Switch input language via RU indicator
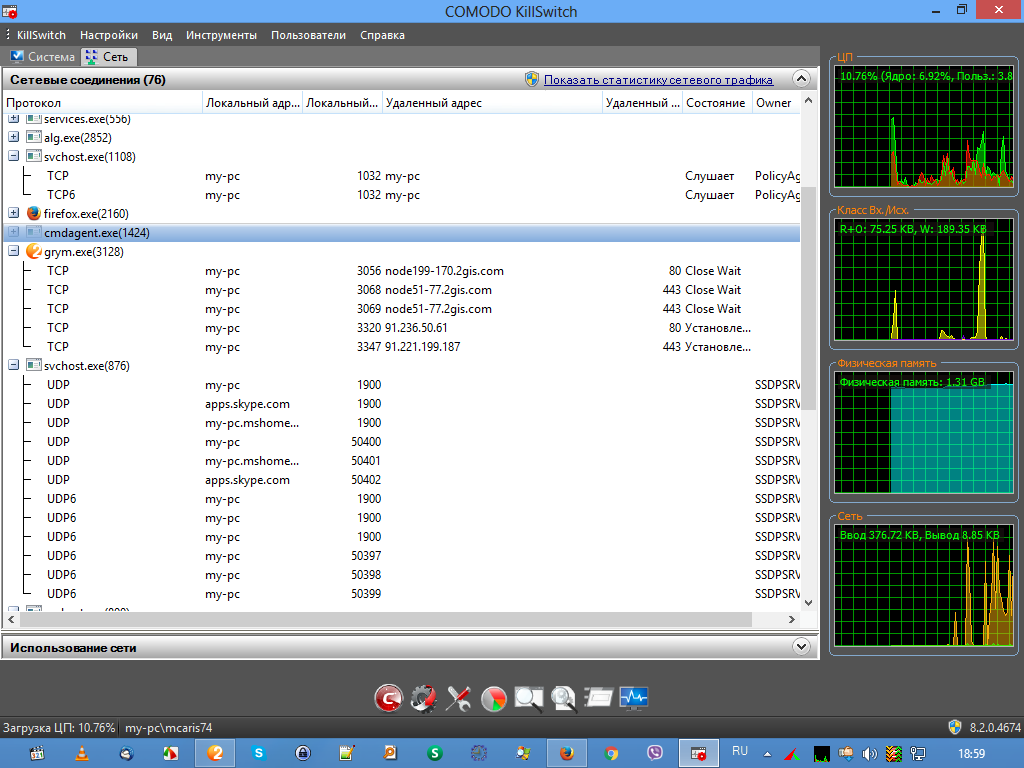 pos(740,751)
